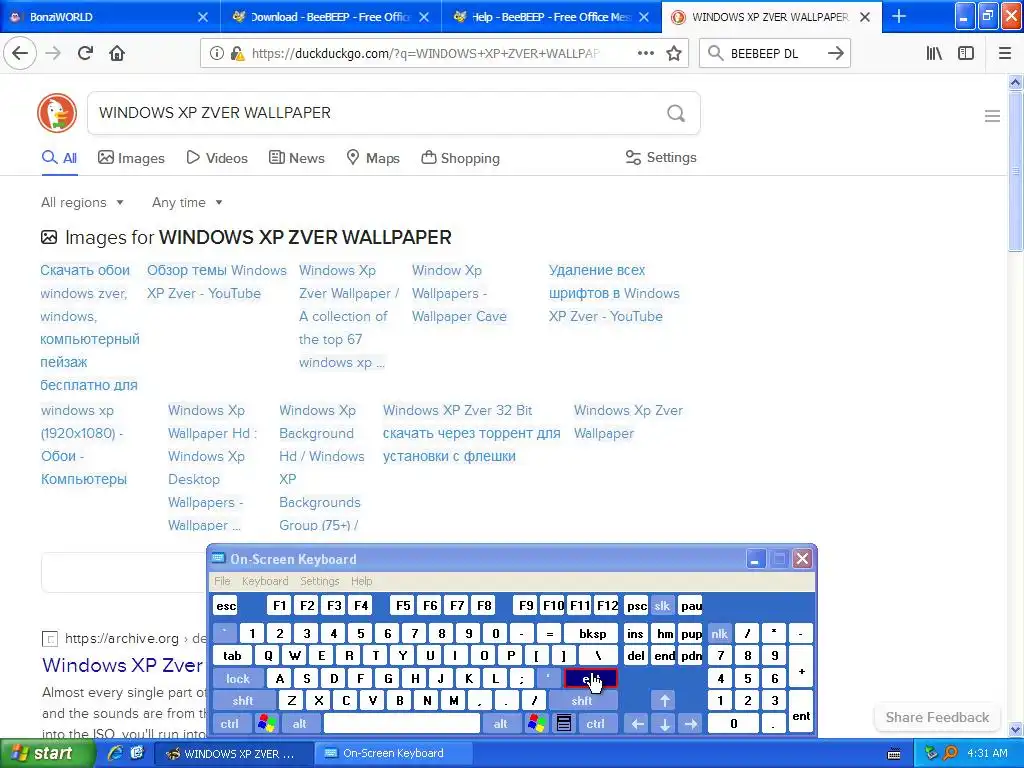Viewport: 1024px width, 768px height.
Task: Open Windows Xp Wallpapers - Wallpaper Cave link
Action: 459,293
